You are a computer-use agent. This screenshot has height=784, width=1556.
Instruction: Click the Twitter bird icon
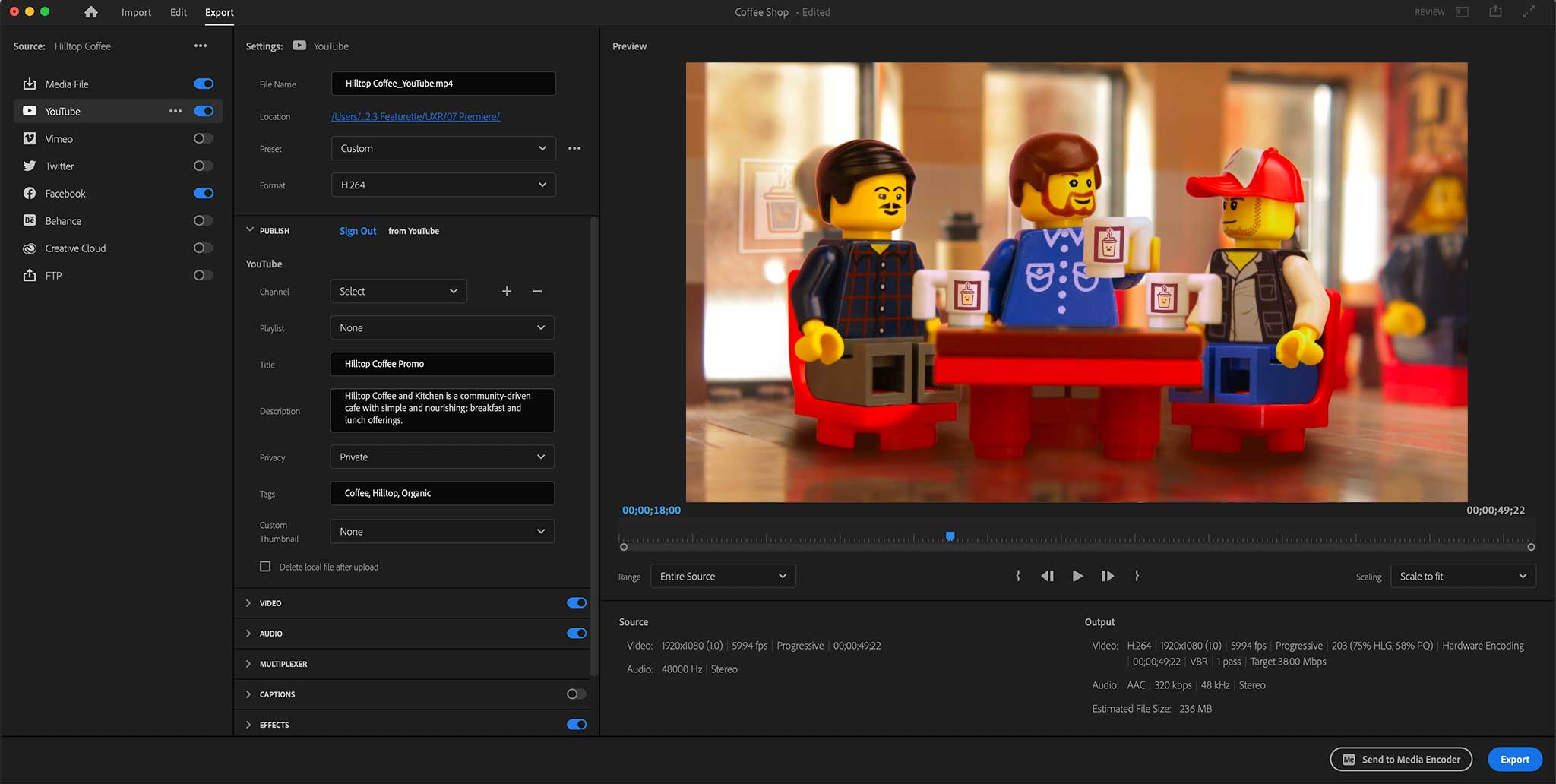[30, 166]
